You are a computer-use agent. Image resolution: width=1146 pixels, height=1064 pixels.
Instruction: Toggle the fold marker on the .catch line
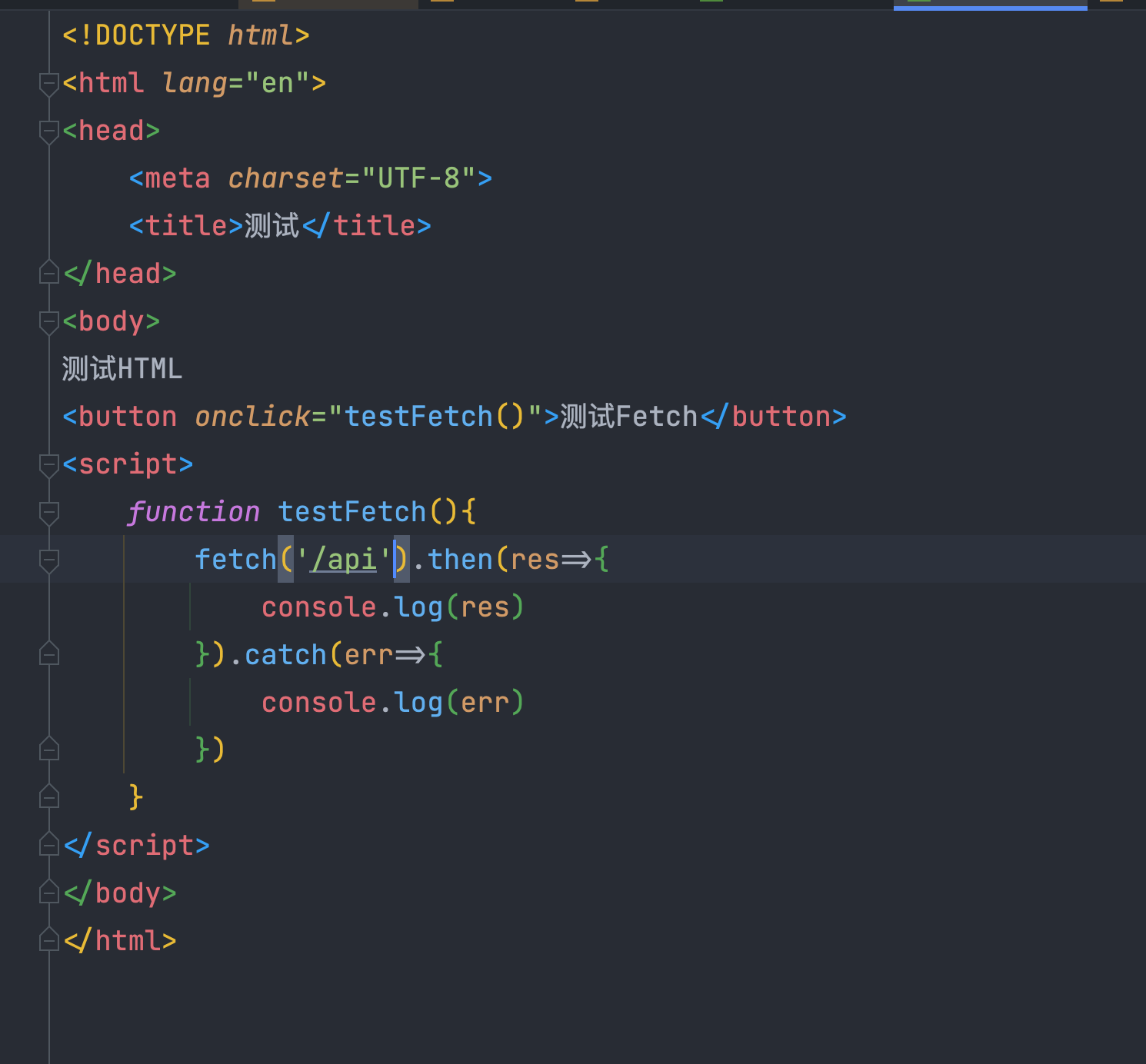pos(49,655)
